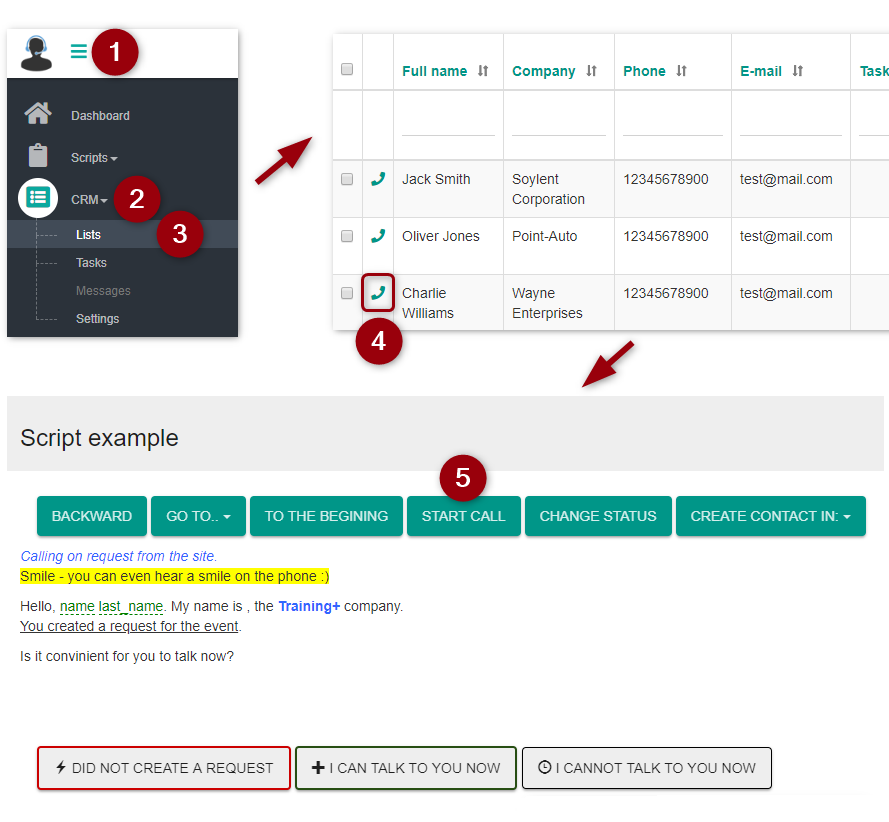
Task: Call Jack Smith using phone icon
Action: [x=377, y=179]
